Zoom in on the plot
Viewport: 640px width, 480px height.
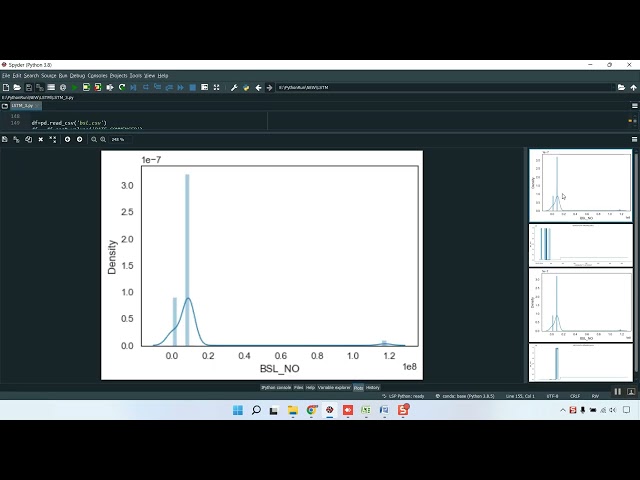pos(103,139)
